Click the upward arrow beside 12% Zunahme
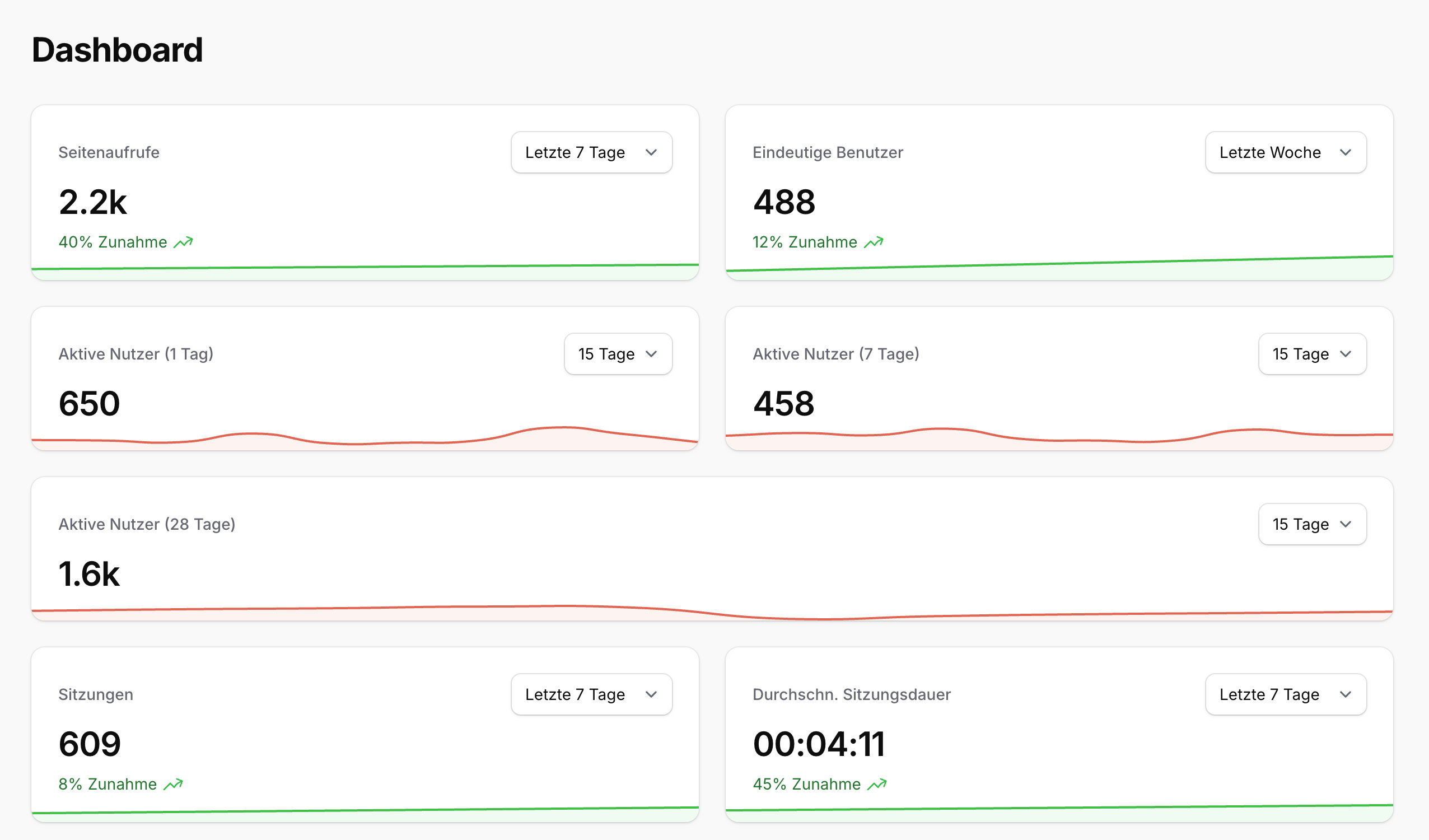 (x=874, y=241)
